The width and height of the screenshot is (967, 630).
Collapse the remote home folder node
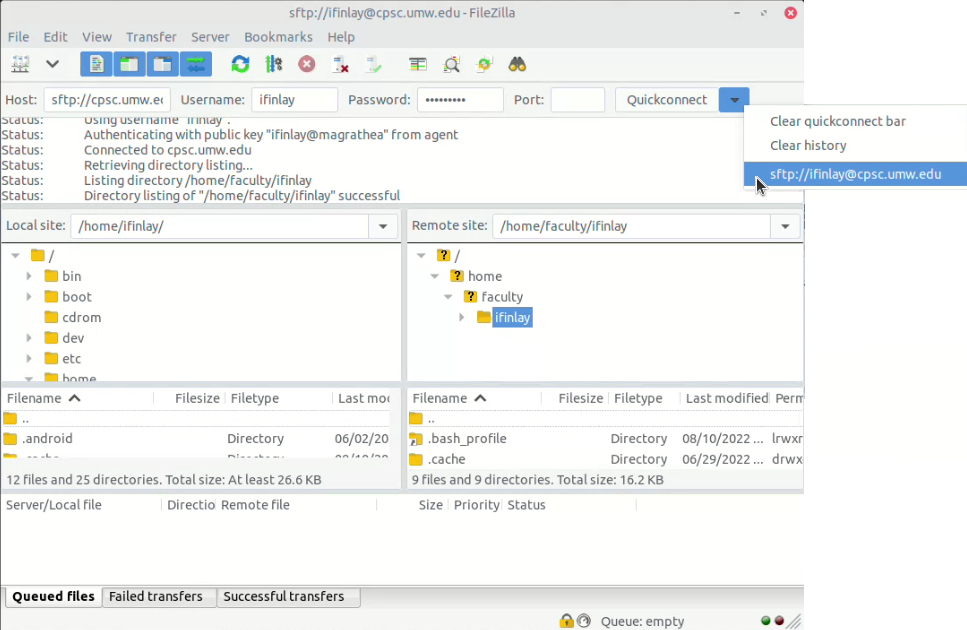(435, 276)
